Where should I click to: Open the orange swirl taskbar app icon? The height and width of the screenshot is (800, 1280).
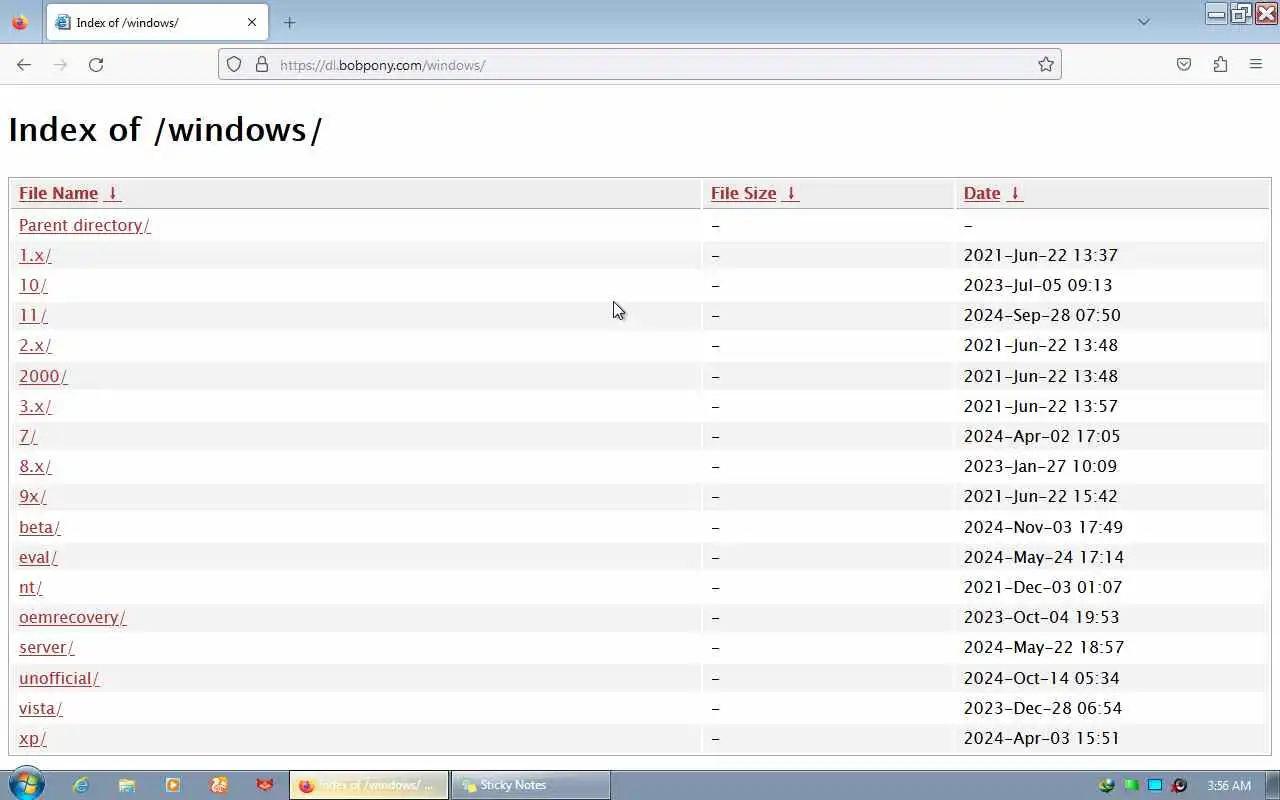[219, 785]
